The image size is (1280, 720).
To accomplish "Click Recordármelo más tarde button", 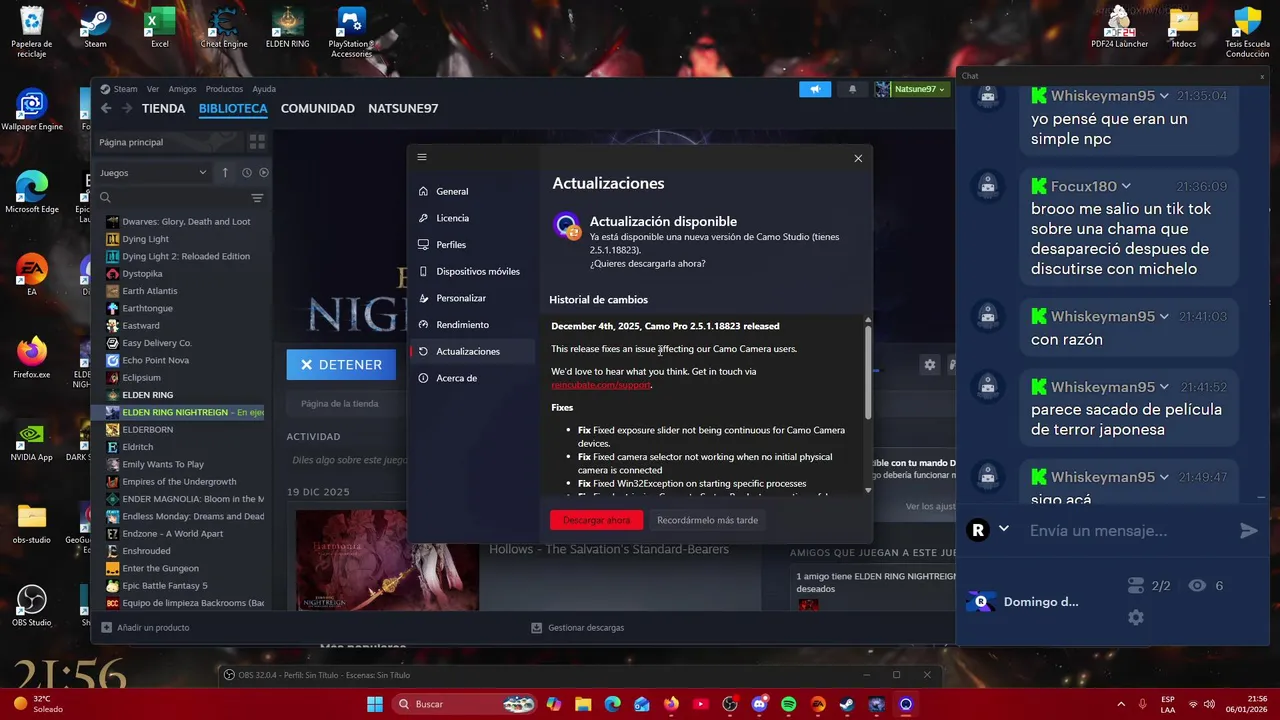I will point(707,520).
